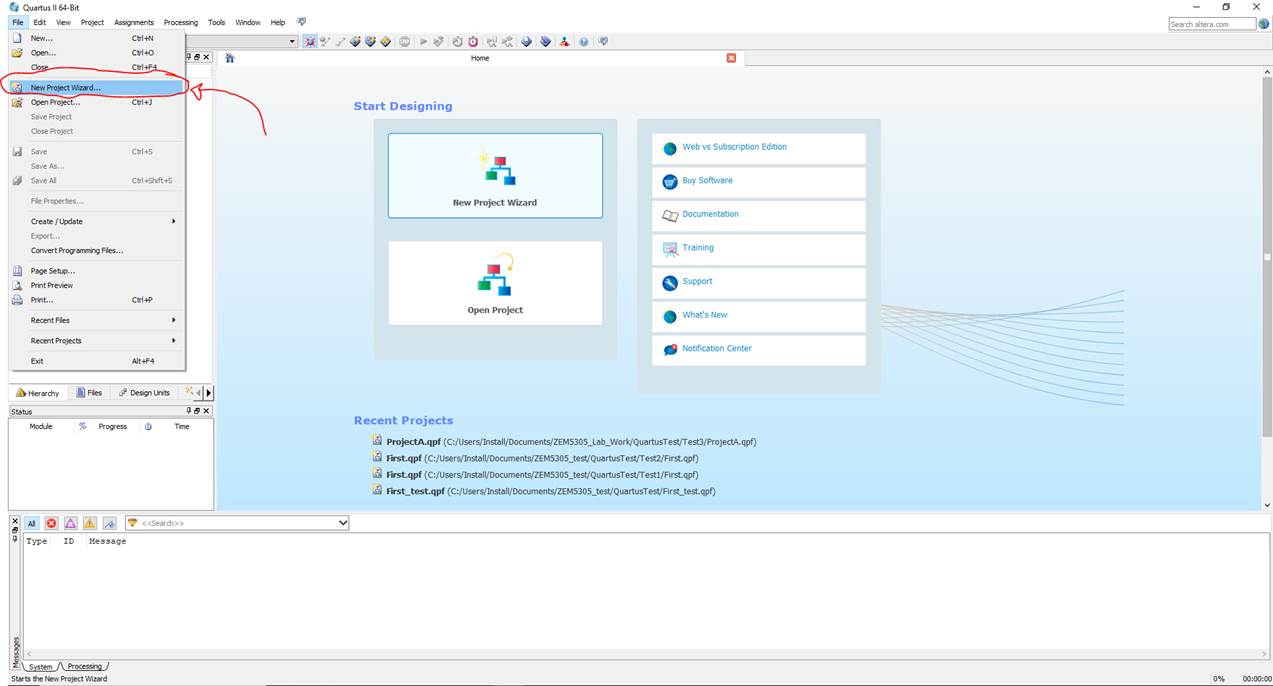The width and height of the screenshot is (1273, 686).
Task: Open the message search dropdown arrow
Action: coord(343,523)
